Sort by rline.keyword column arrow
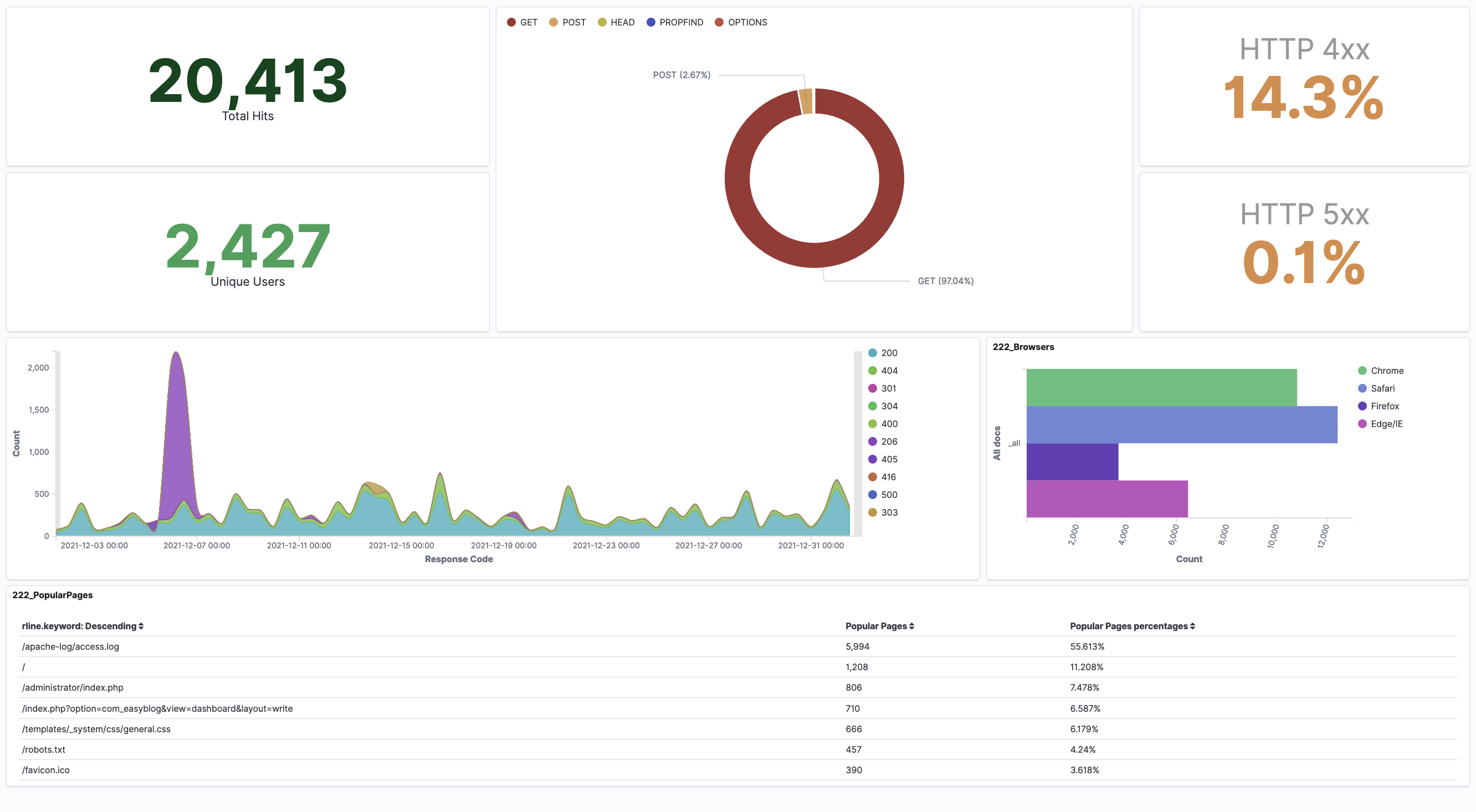 (x=141, y=626)
